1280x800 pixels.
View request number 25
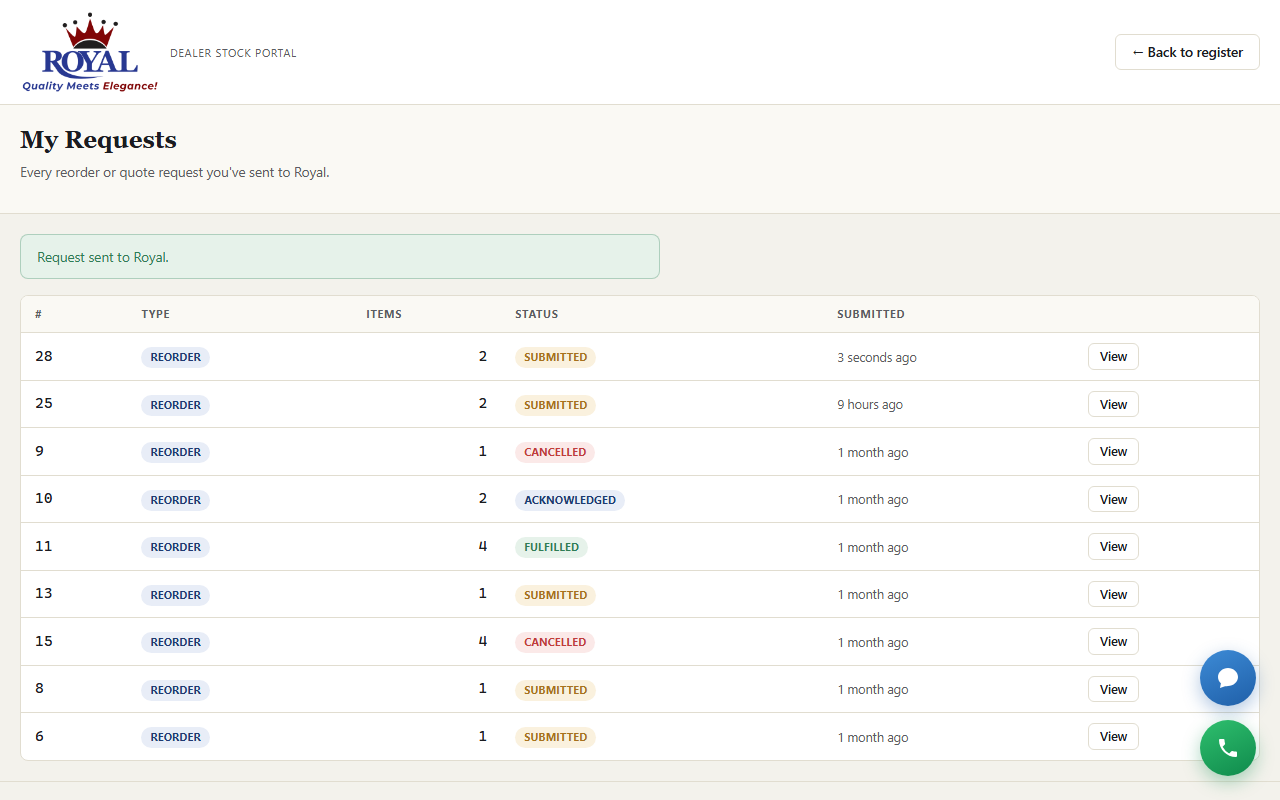tap(1113, 404)
